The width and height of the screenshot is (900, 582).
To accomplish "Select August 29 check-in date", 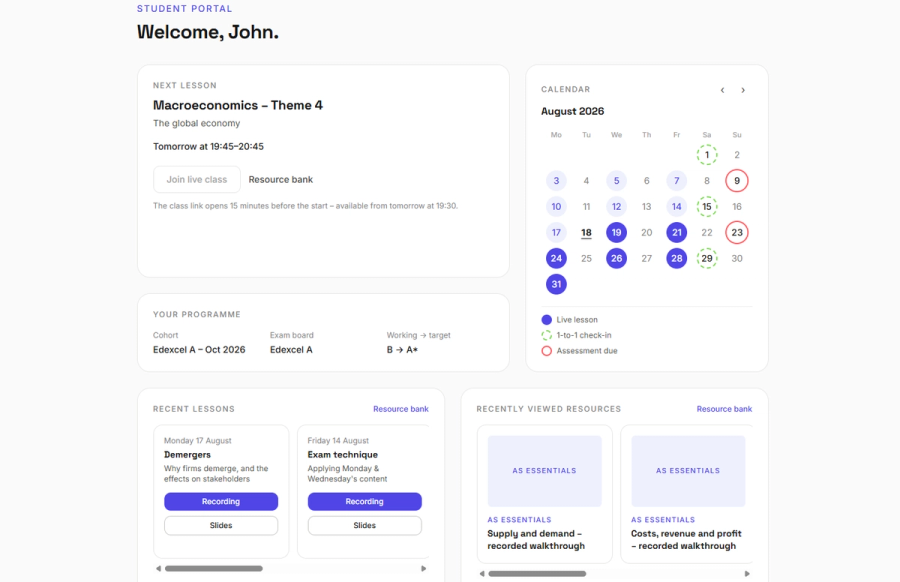I will point(707,258).
